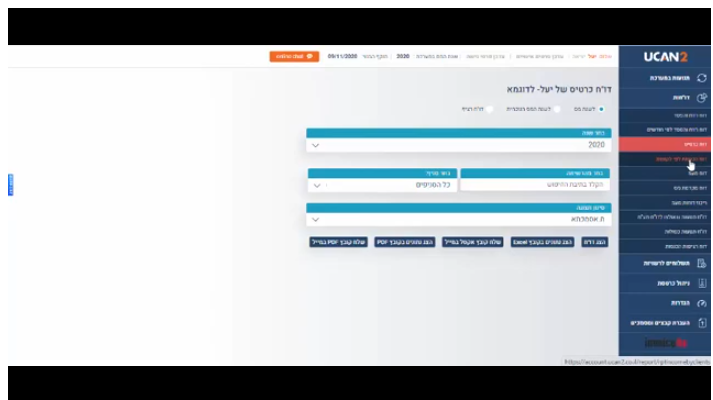Click the תשלומים לרשויות icon in sidebar
Image resolution: width=713 pixels, height=400 pixels.
tap(702, 263)
